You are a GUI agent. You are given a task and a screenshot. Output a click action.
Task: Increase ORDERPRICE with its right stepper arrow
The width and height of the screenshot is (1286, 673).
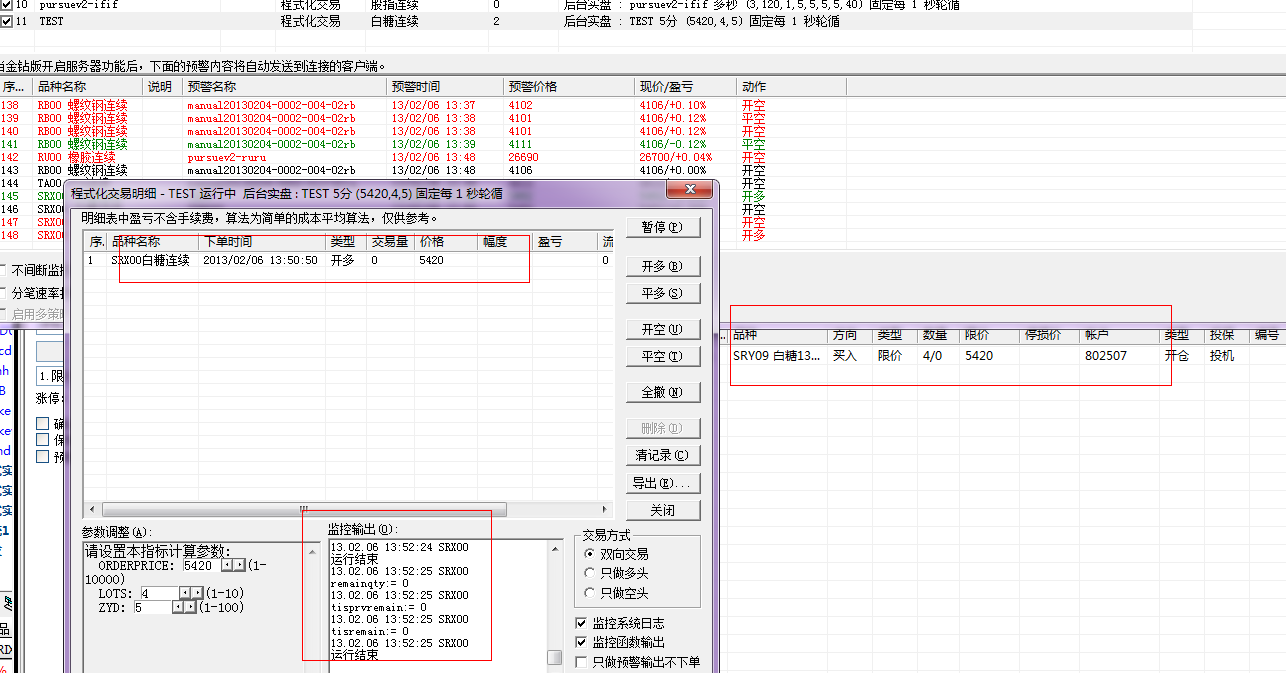coord(239,565)
